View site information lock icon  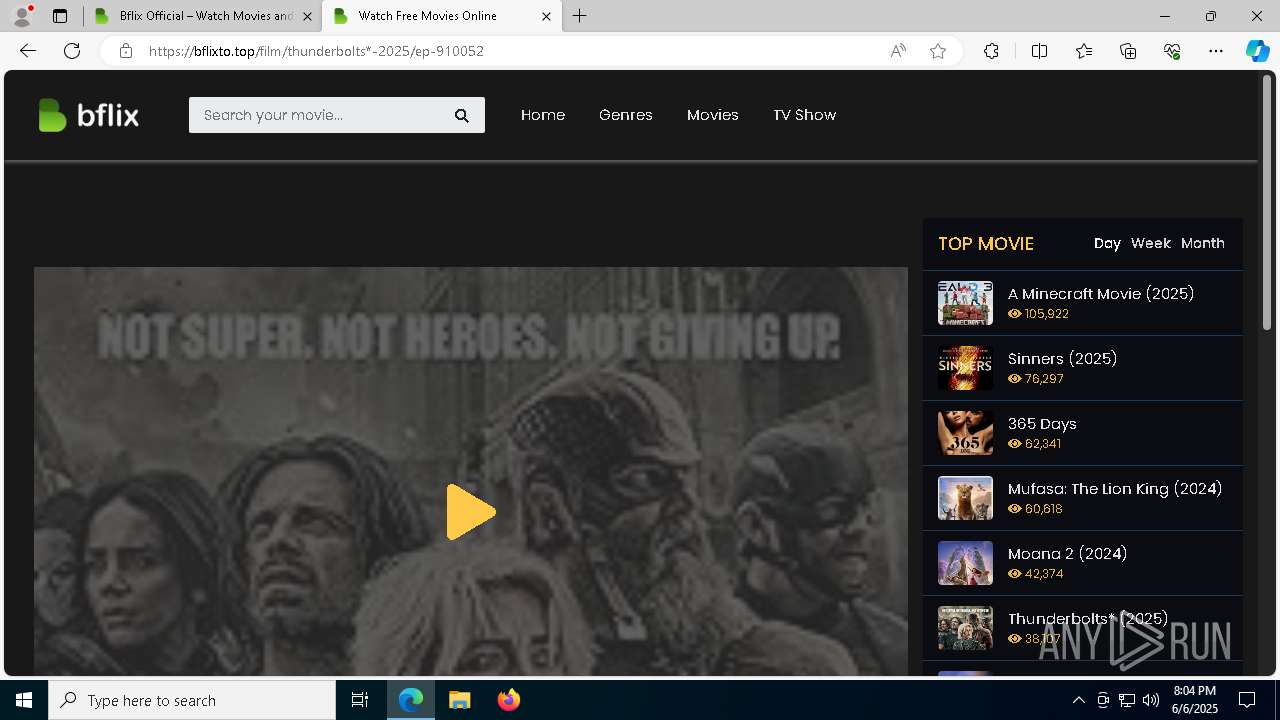click(x=125, y=51)
